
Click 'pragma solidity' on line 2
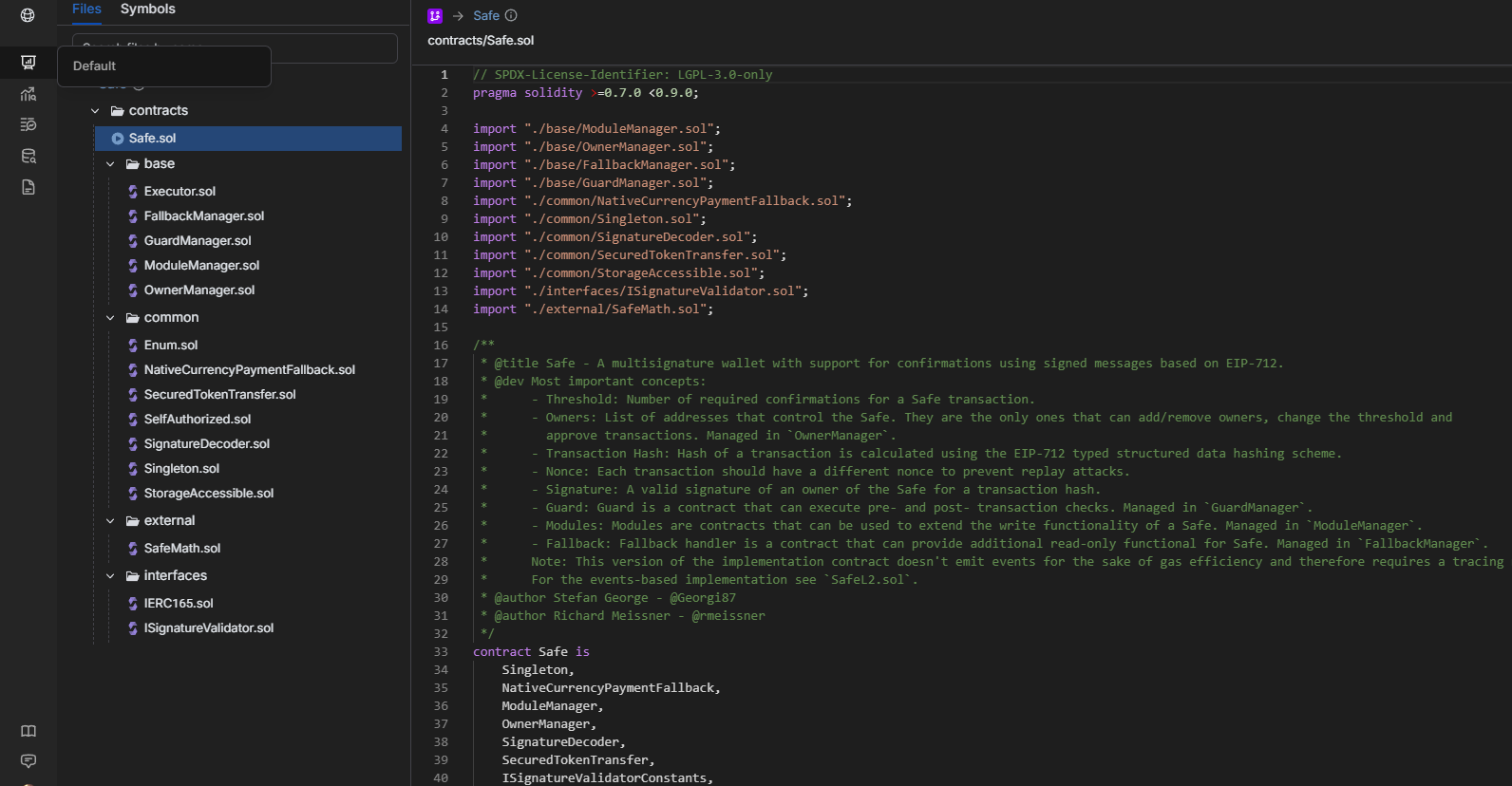528,93
